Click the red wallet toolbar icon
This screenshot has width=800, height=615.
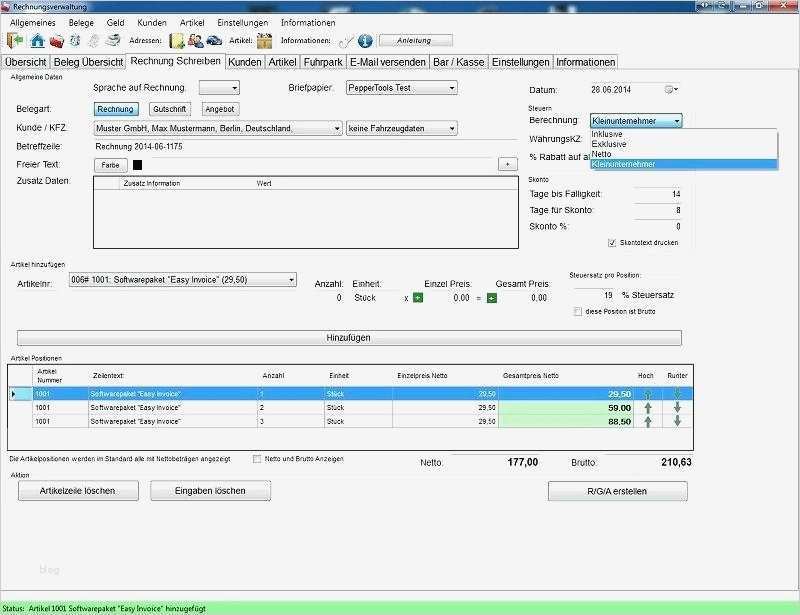click(x=57, y=41)
